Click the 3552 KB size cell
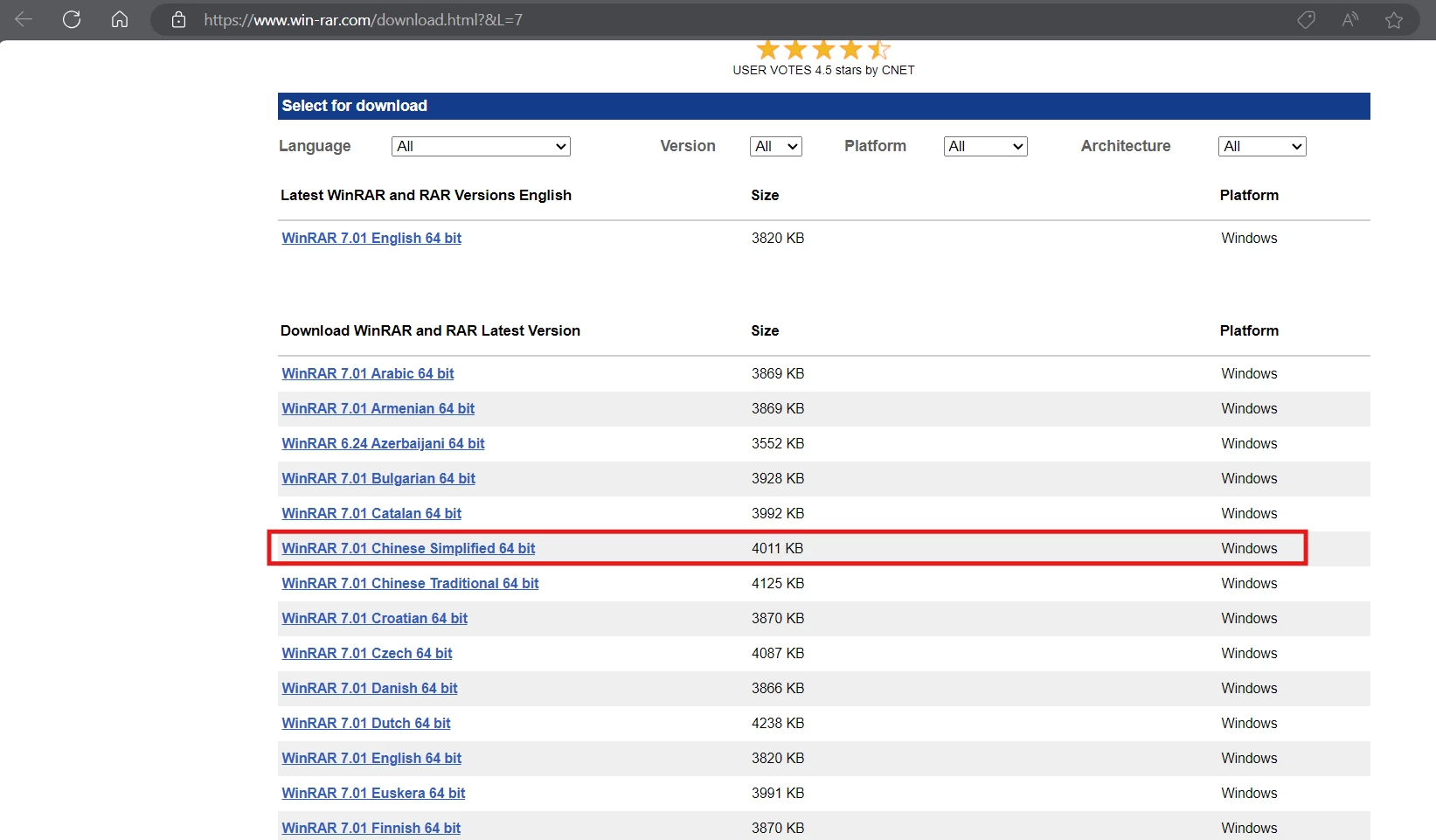 point(778,443)
